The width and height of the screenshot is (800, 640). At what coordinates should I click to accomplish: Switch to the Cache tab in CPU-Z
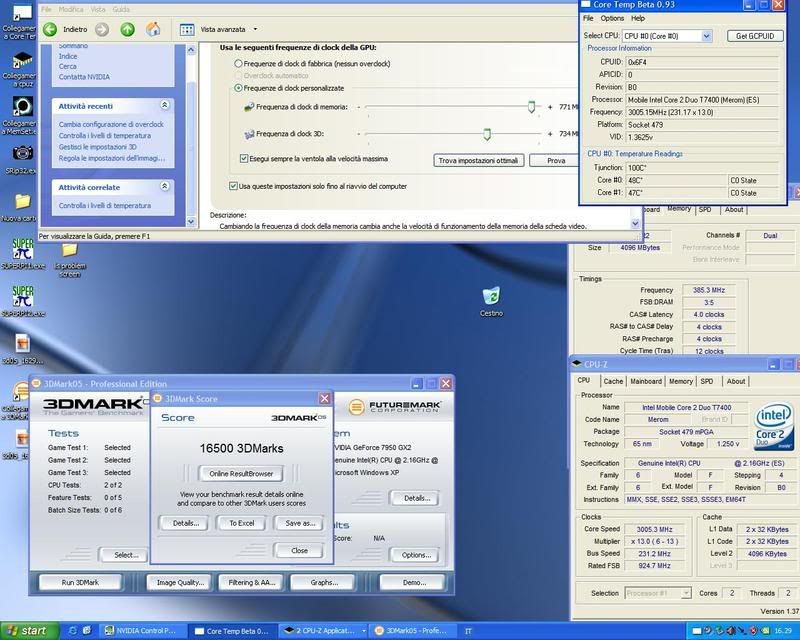point(613,381)
